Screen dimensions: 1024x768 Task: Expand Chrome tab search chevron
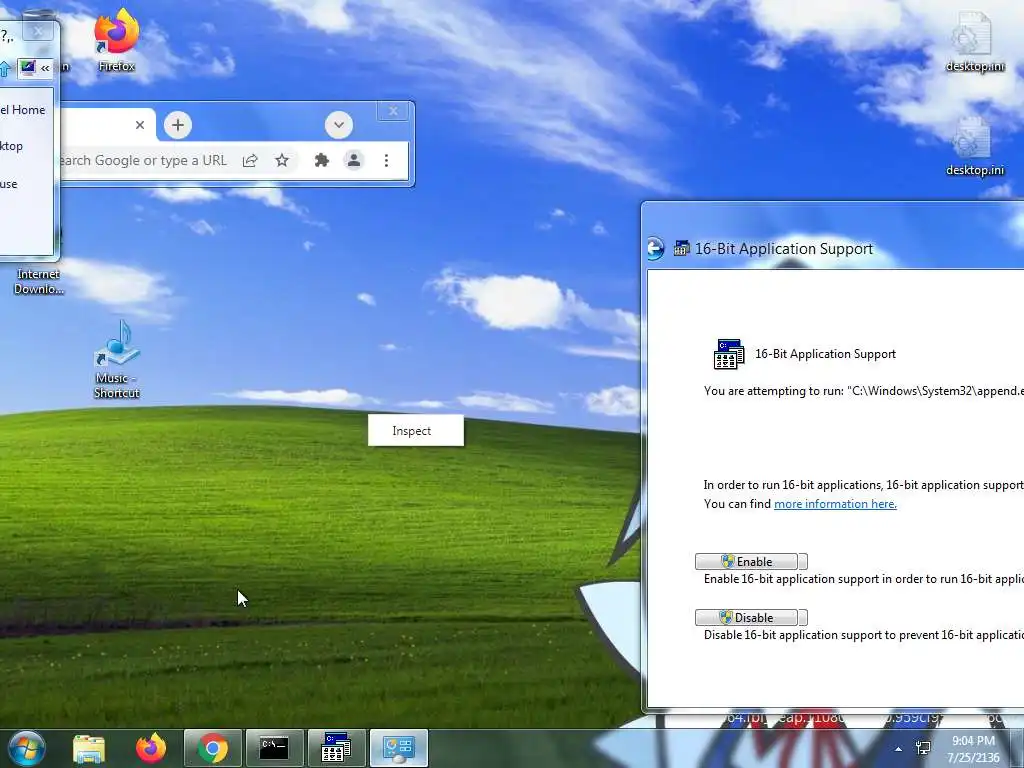point(339,125)
